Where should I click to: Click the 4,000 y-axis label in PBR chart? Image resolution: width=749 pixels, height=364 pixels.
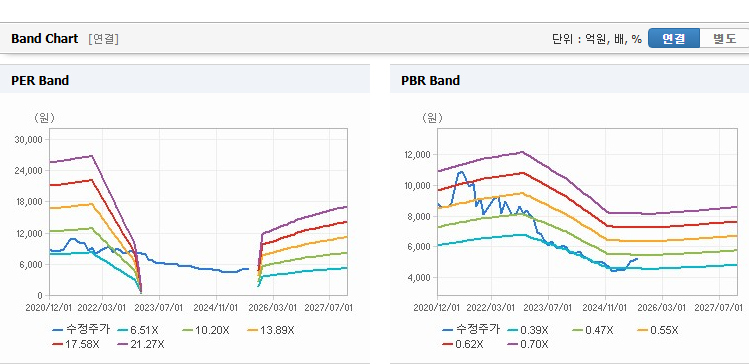(x=419, y=278)
